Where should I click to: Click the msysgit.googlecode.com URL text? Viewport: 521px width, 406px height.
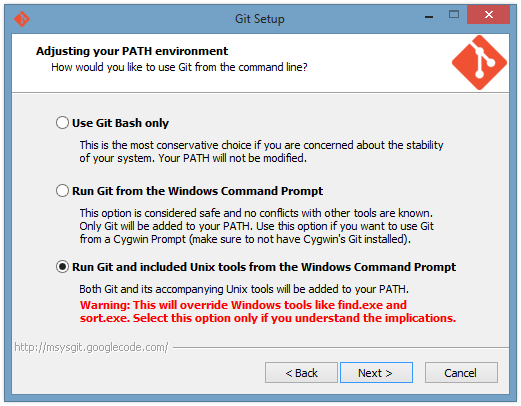click(x=91, y=347)
